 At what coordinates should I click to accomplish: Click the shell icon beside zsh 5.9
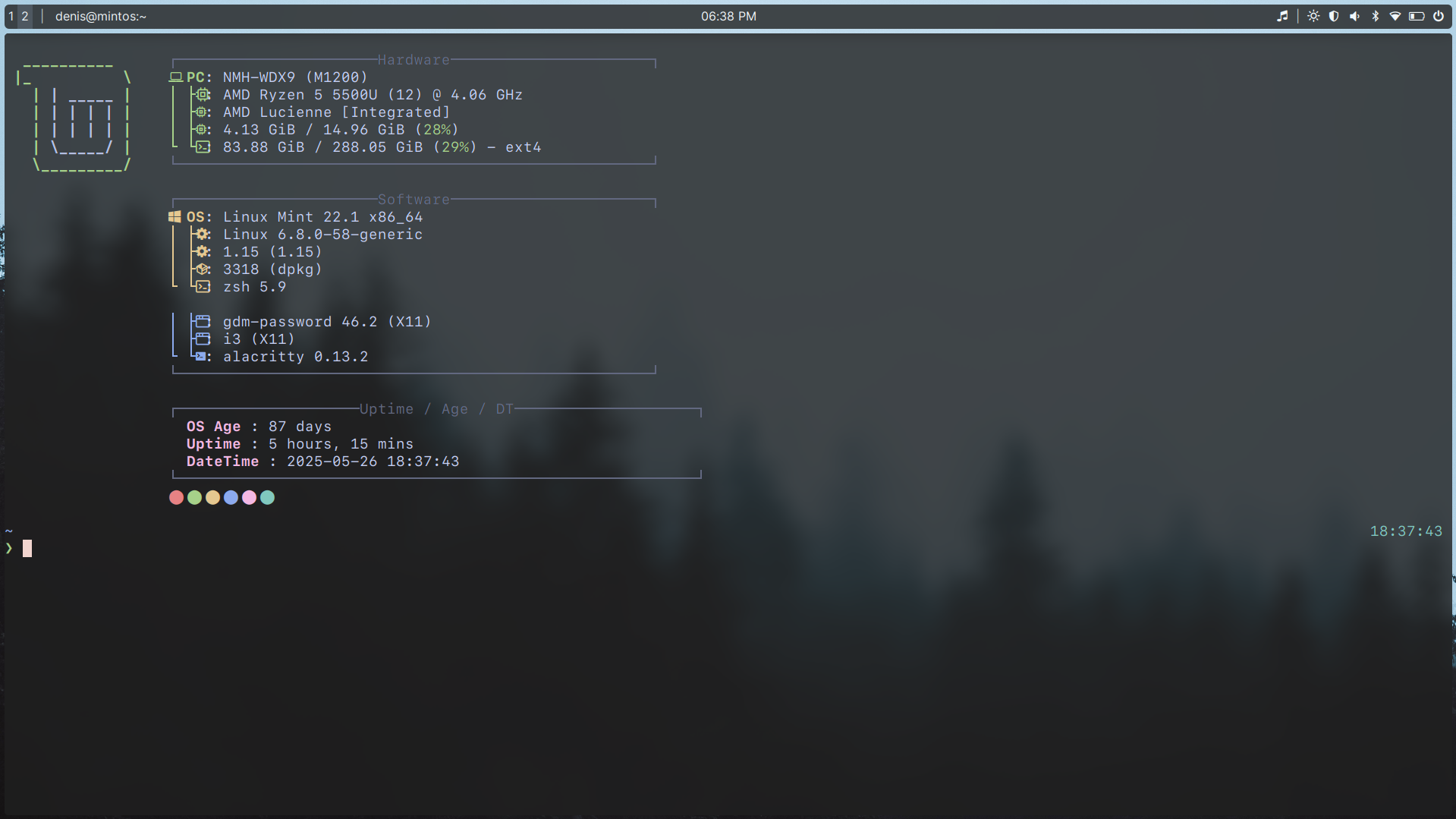pos(203,287)
